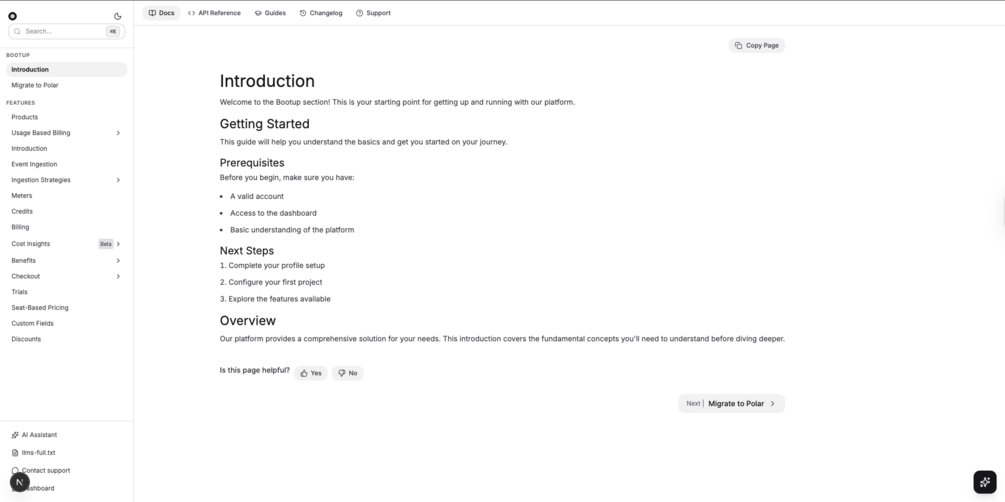Expand the Ingestion Strategies section
The image size is (1005, 502).
coord(118,180)
